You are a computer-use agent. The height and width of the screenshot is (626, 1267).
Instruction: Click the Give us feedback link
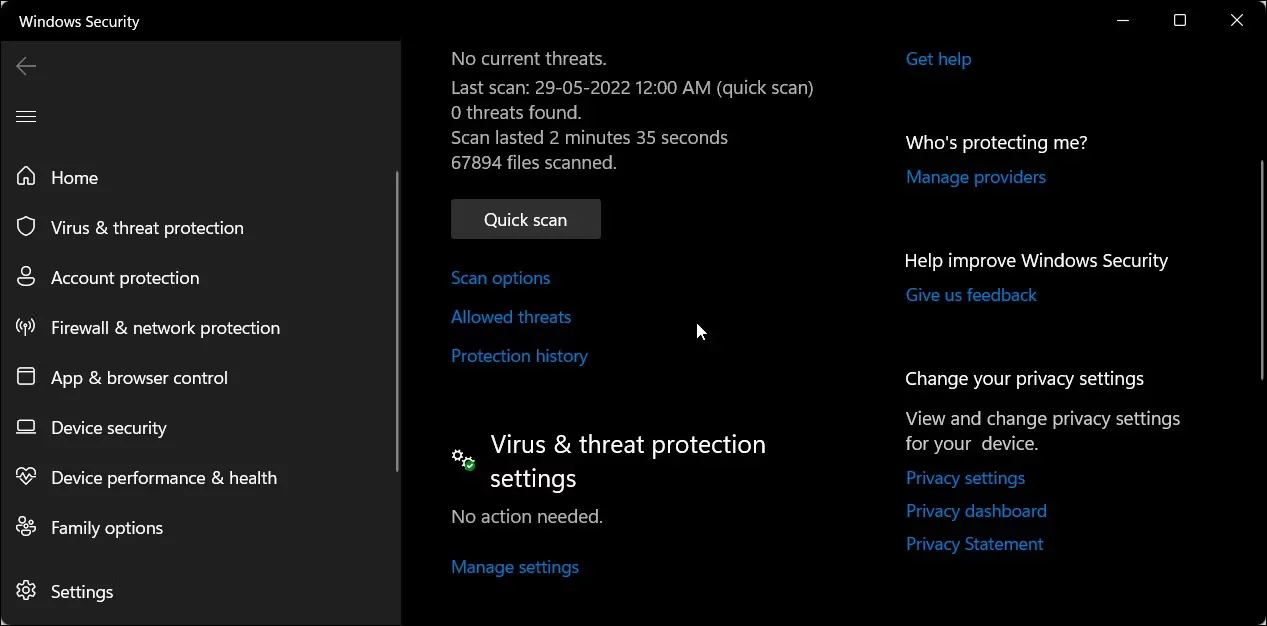point(970,294)
